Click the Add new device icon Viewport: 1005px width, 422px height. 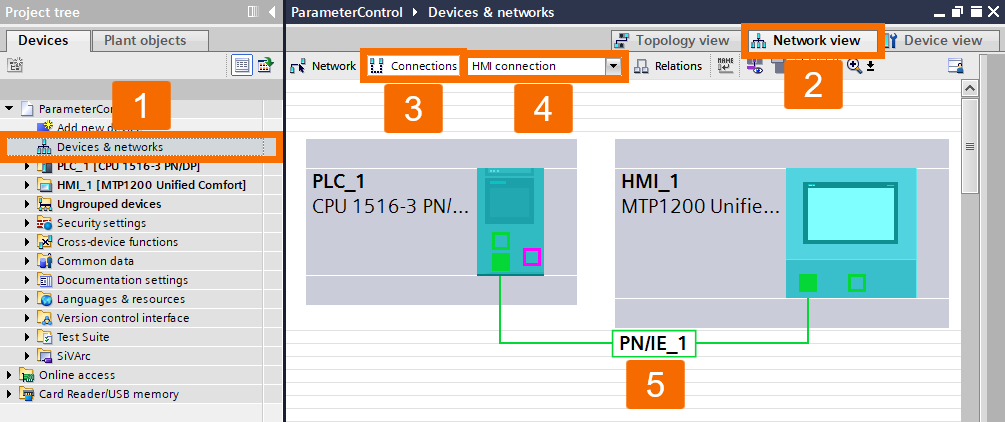(x=45, y=127)
